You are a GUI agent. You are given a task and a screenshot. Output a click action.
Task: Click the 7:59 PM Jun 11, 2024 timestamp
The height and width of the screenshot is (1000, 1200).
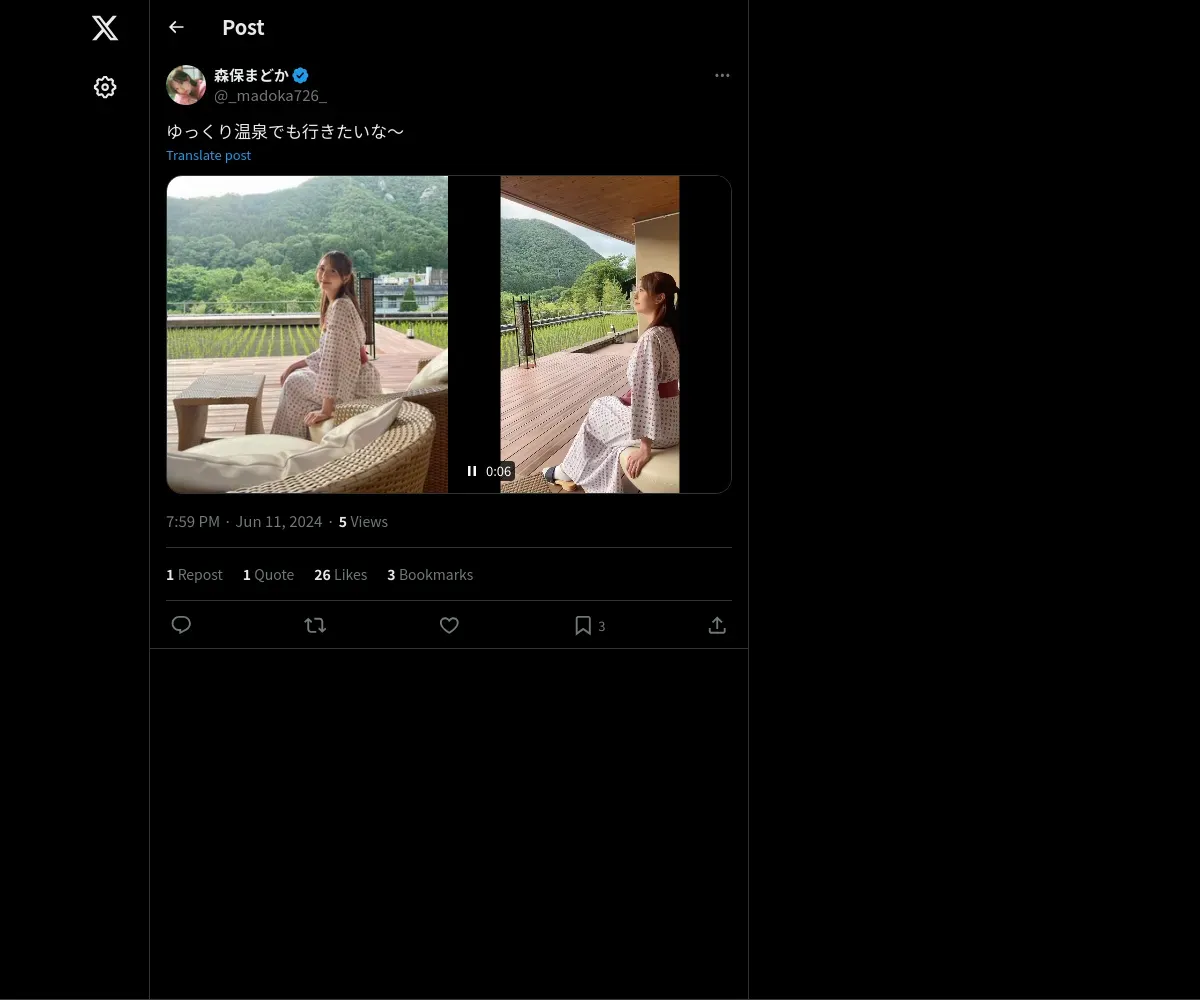(244, 522)
